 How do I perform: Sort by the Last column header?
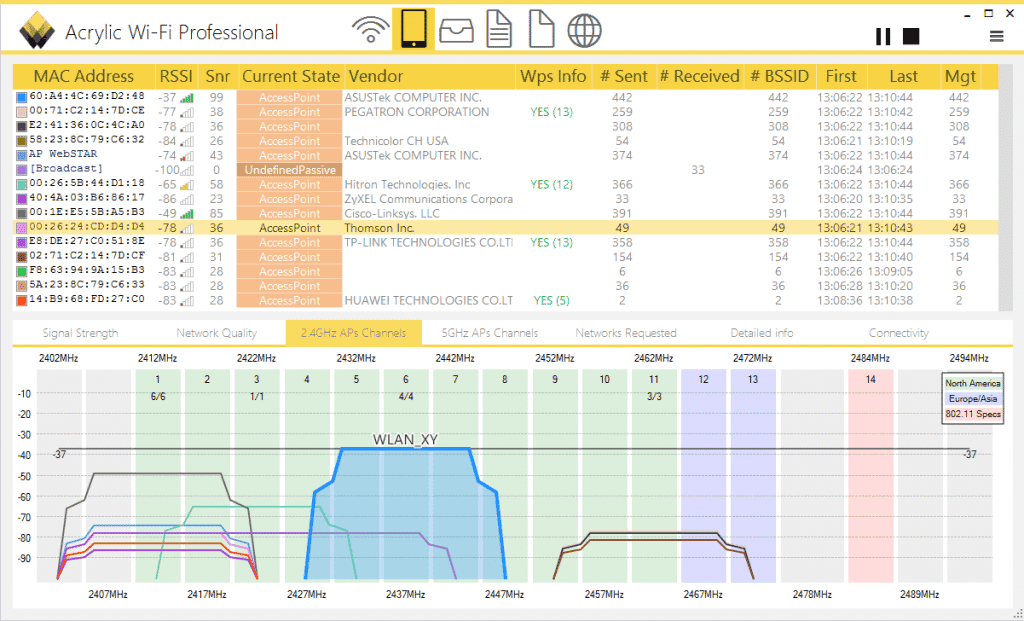click(903, 76)
